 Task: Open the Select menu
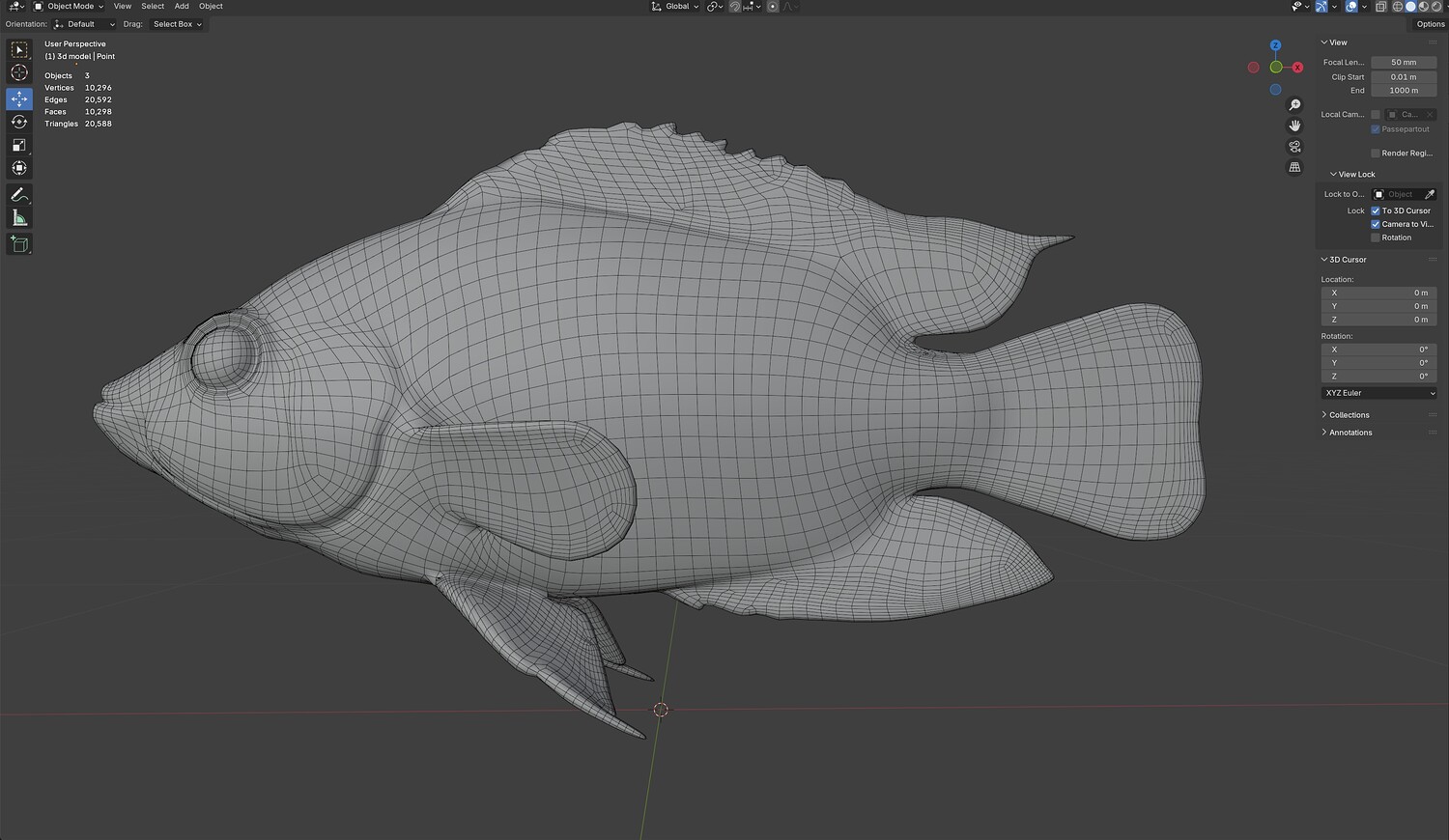coord(153,7)
